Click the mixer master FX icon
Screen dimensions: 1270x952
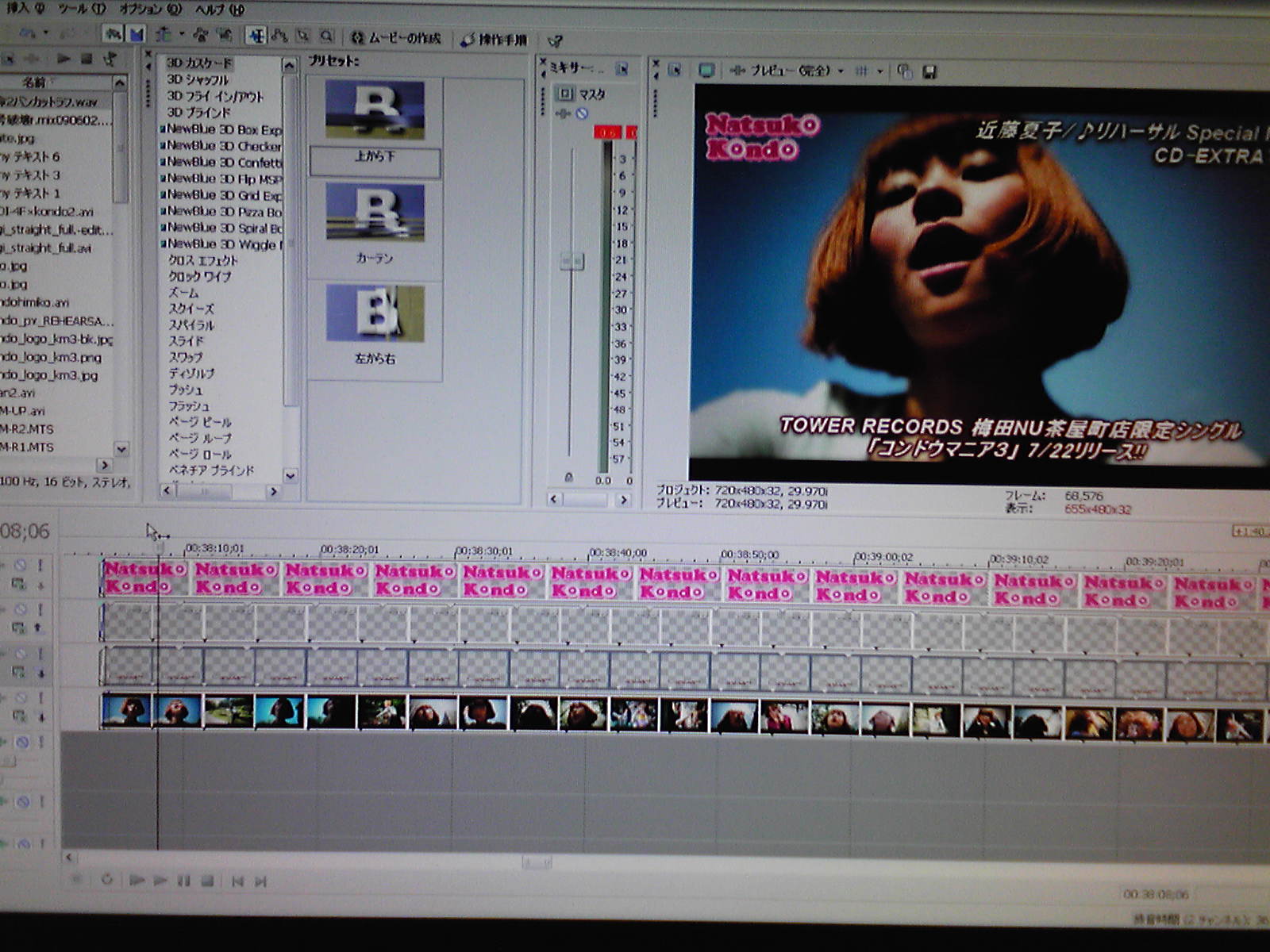pyautogui.click(x=563, y=114)
